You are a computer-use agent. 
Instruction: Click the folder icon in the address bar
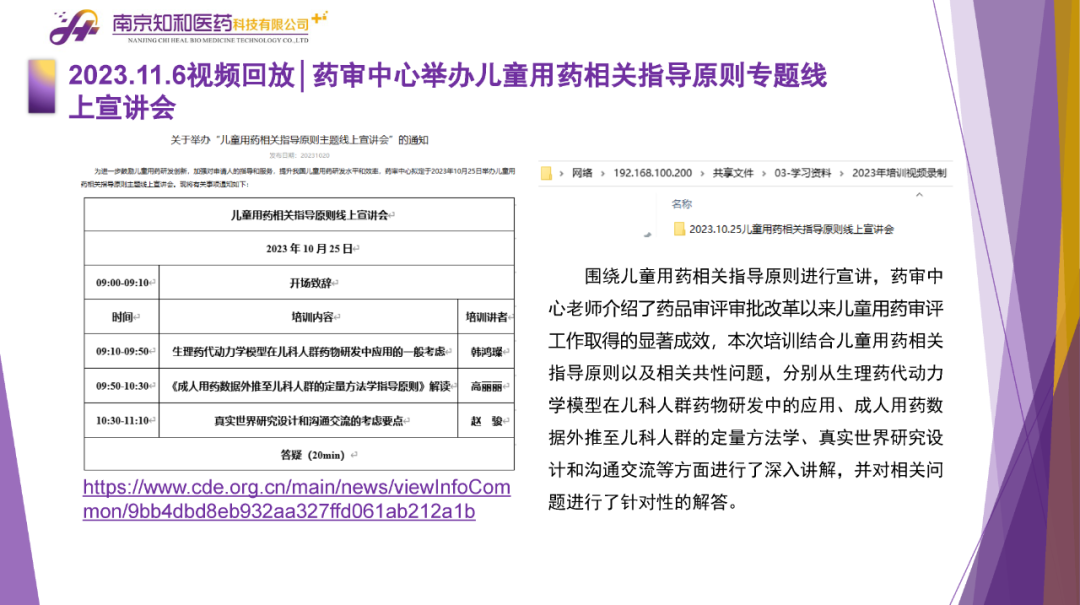(546, 173)
